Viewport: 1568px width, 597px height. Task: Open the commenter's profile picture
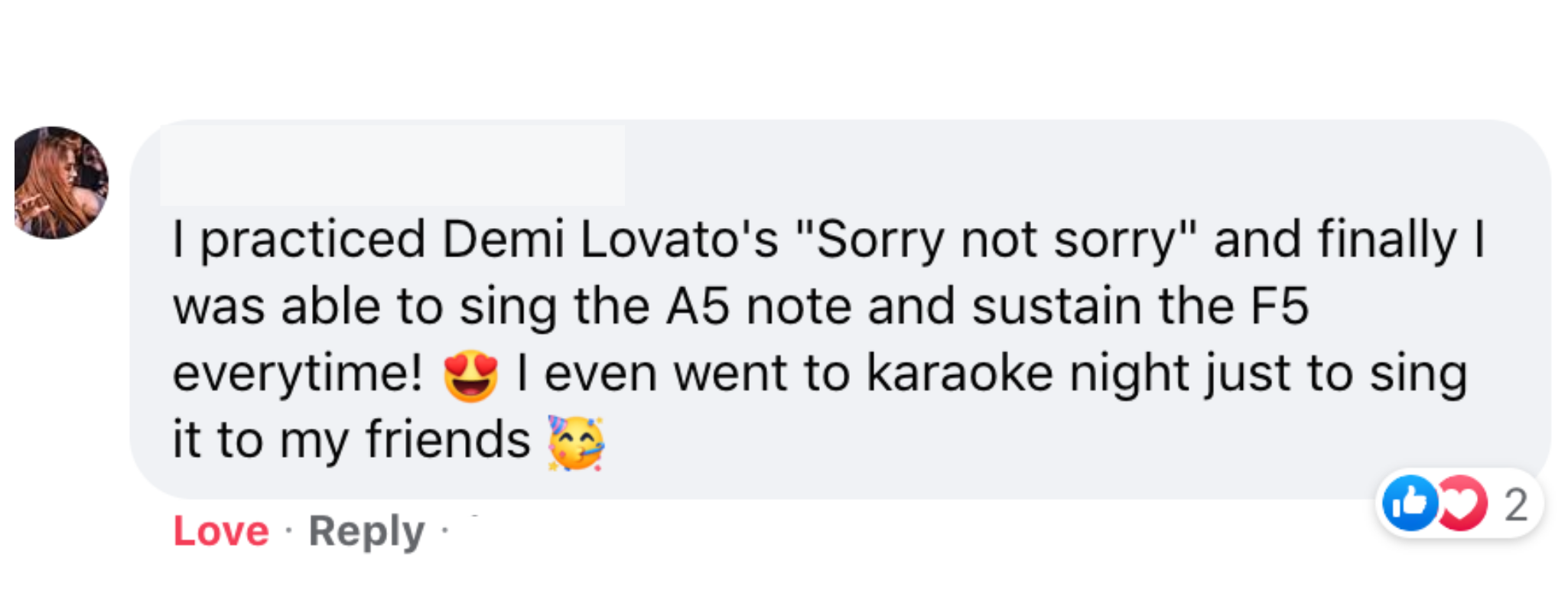pyautogui.click(x=61, y=183)
